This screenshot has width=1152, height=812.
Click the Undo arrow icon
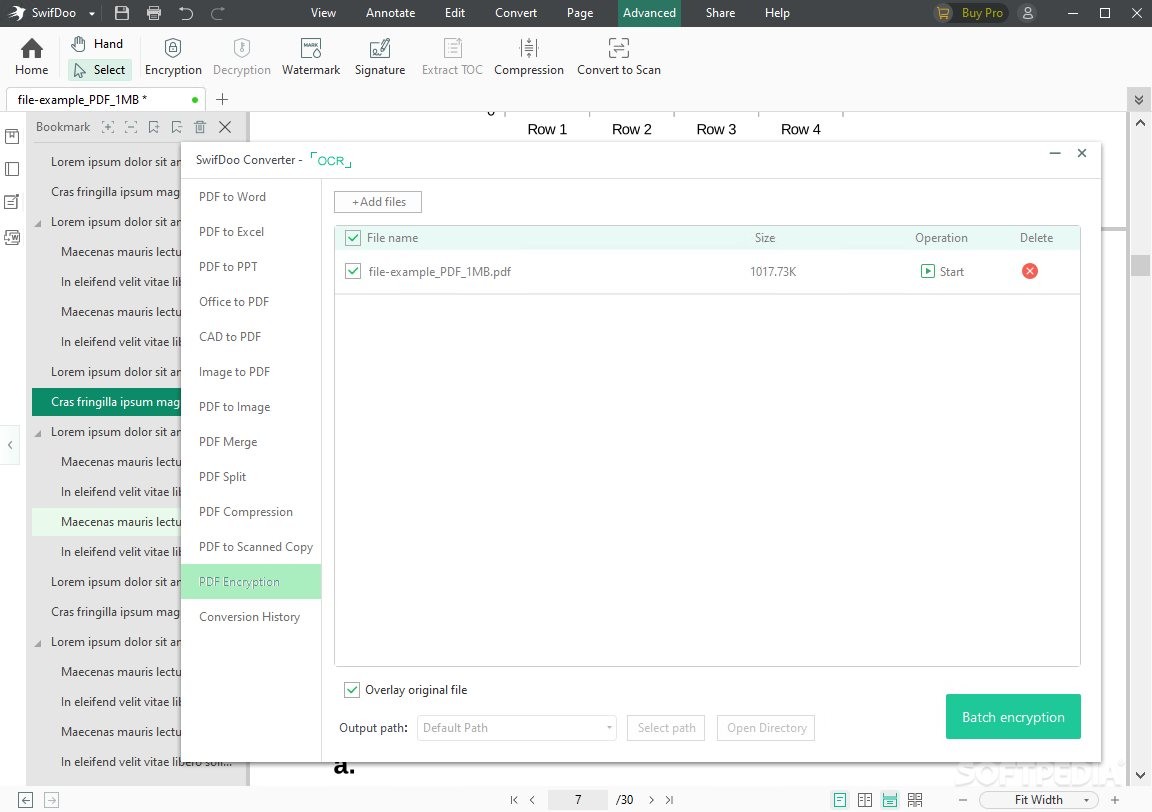click(x=186, y=13)
